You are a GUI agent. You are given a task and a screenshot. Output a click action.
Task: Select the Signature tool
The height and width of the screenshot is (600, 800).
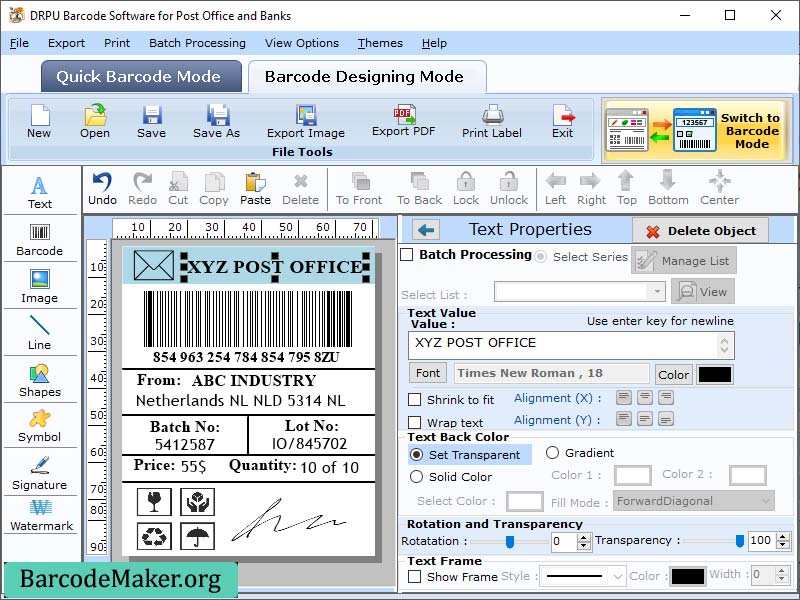(39, 470)
